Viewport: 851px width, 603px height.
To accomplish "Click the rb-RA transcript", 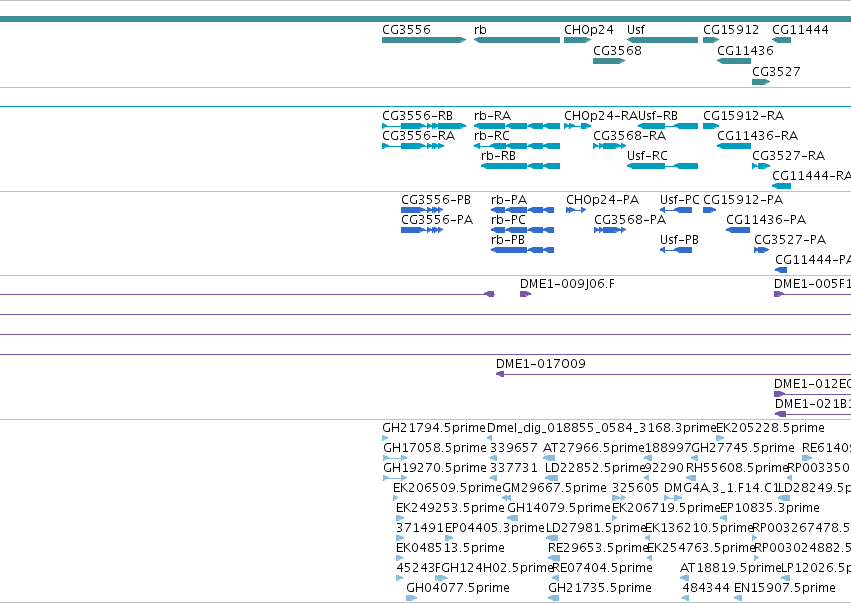I will 517,126.
